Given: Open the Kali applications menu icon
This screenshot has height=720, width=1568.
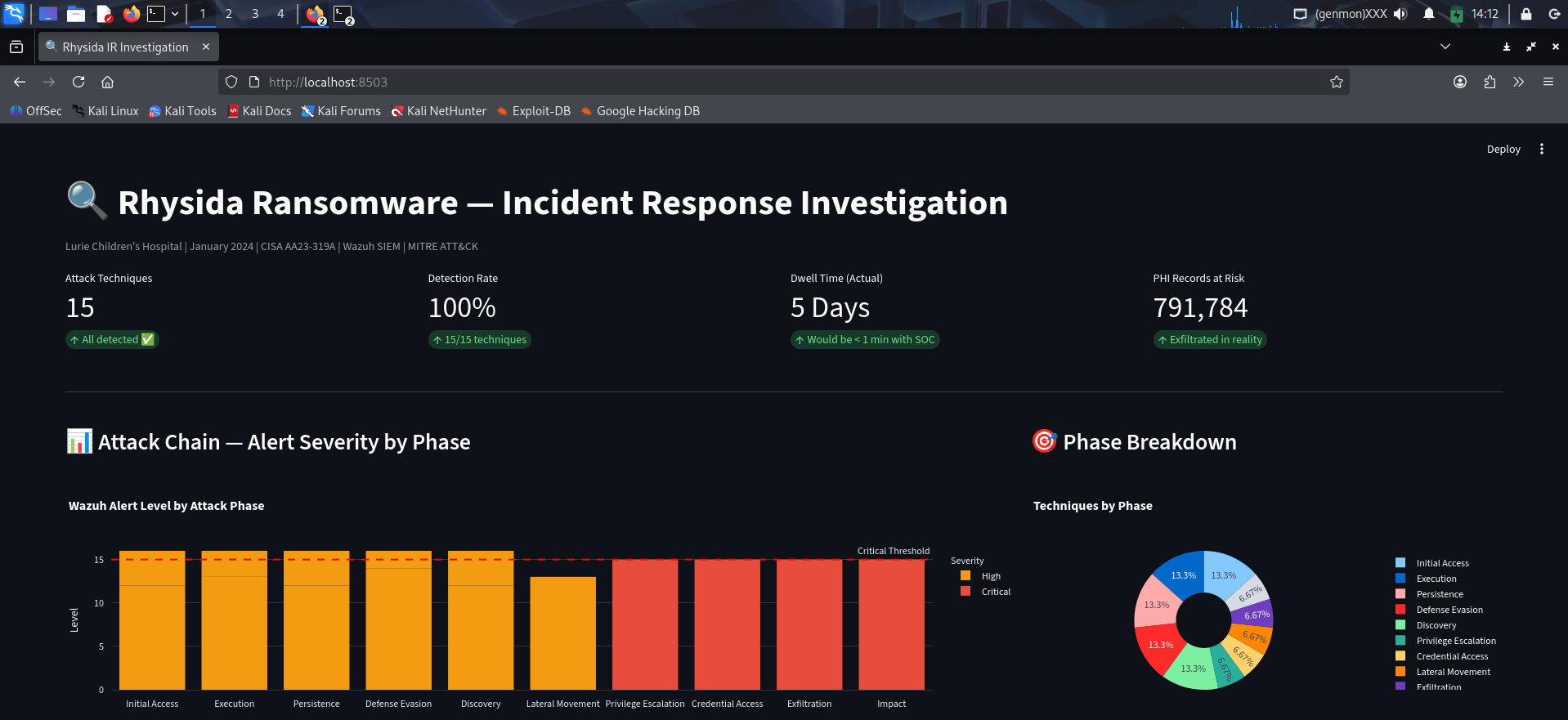Looking at the screenshot, I should click(15, 14).
